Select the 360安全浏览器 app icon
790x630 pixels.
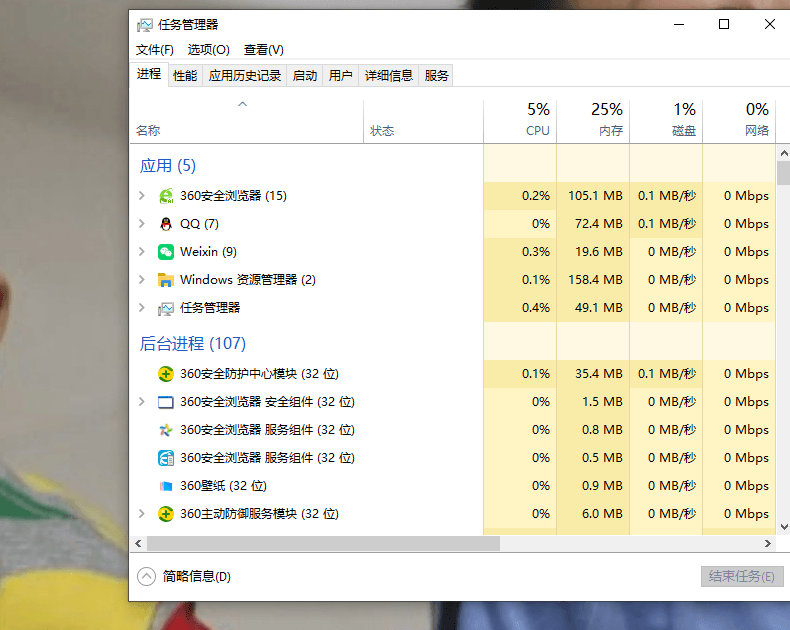click(166, 196)
